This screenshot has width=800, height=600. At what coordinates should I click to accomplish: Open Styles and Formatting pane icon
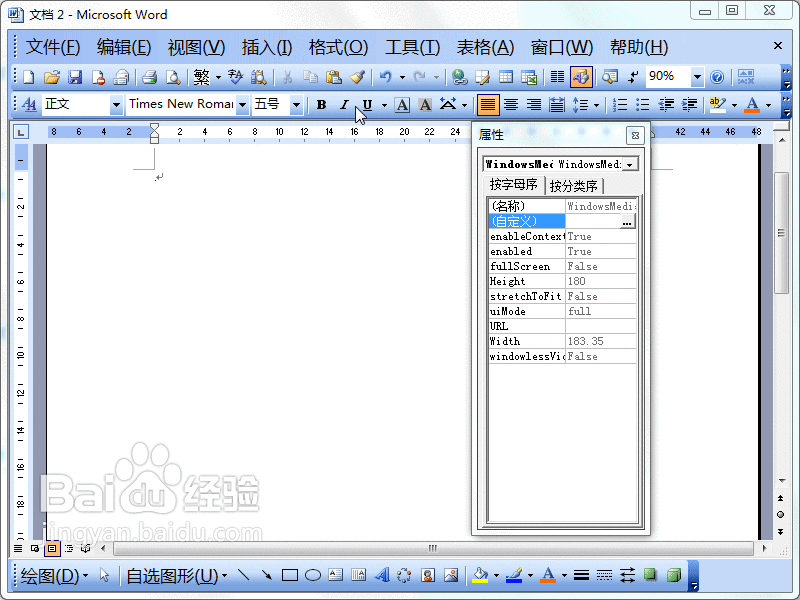tap(30, 105)
